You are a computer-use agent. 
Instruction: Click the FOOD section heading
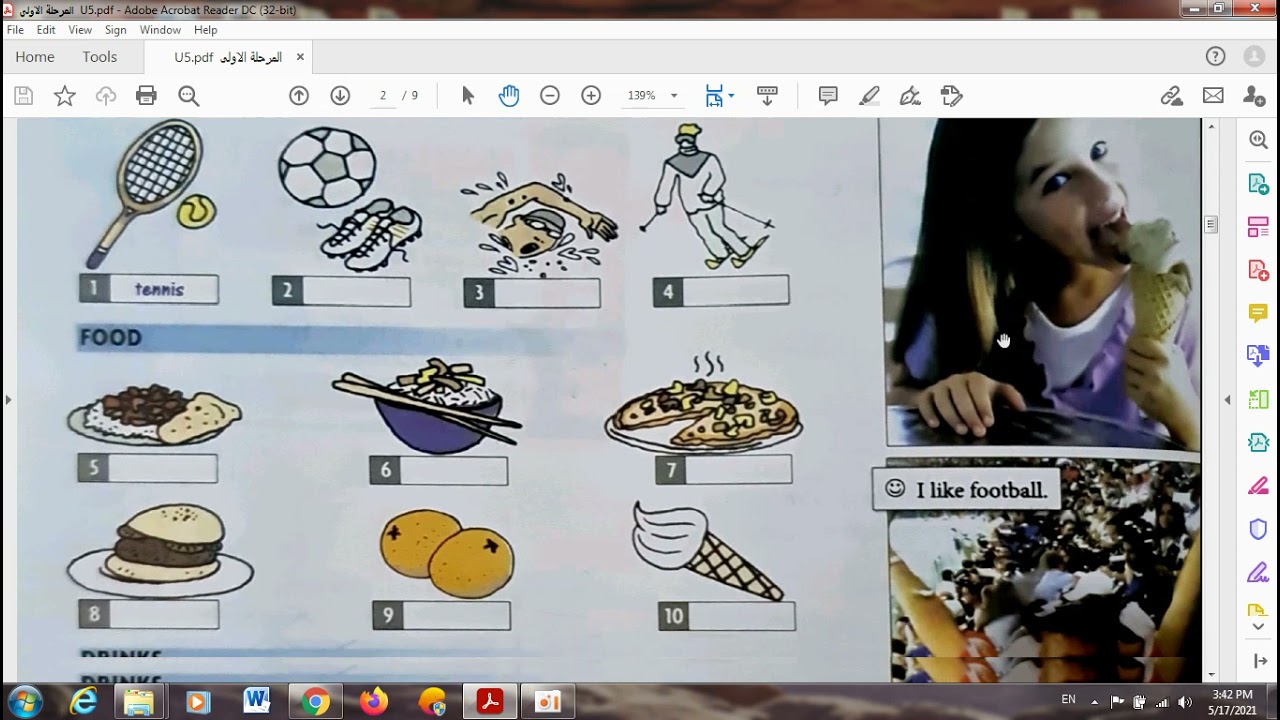coord(111,338)
